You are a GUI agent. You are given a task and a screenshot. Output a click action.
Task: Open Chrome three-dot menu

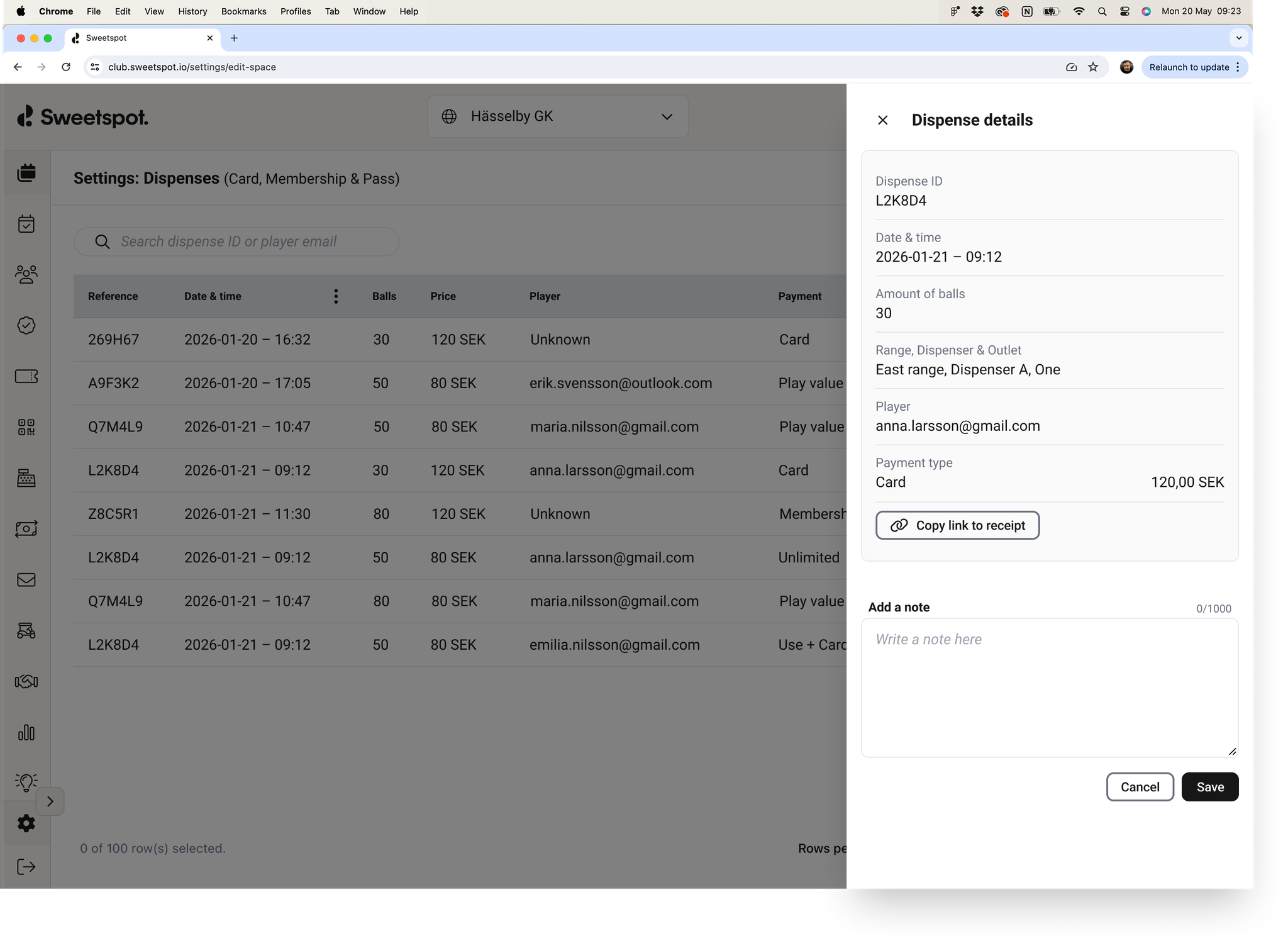[x=1238, y=67]
